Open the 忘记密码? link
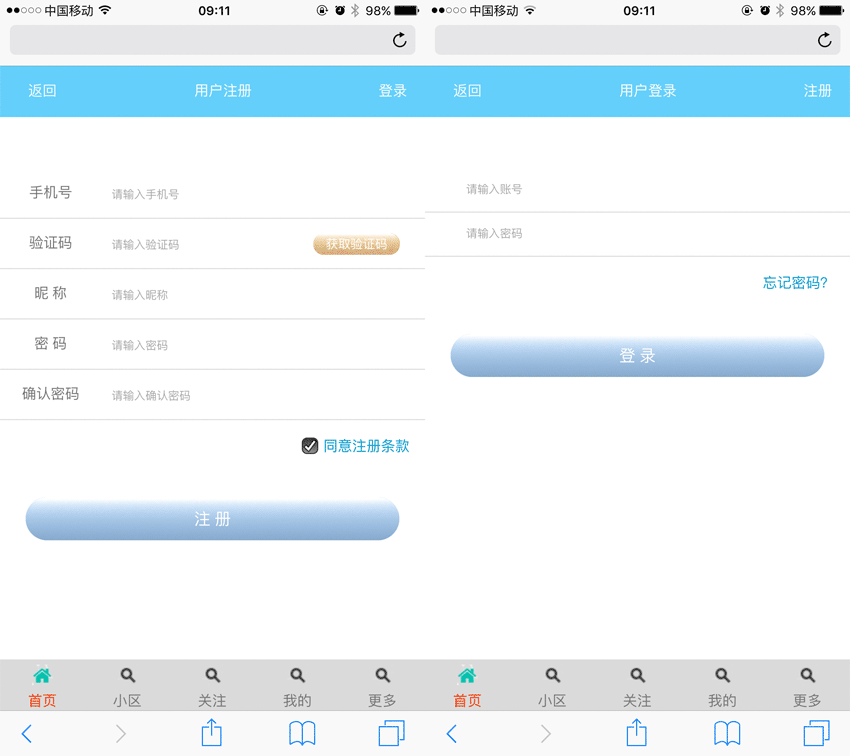The image size is (850, 756). click(795, 283)
